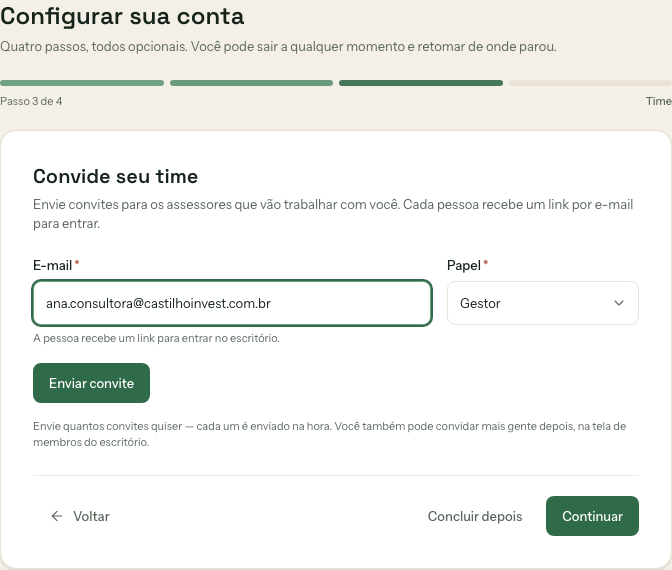672x570 pixels.
Task: Select the third dark green progress bar
Action: click(421, 83)
